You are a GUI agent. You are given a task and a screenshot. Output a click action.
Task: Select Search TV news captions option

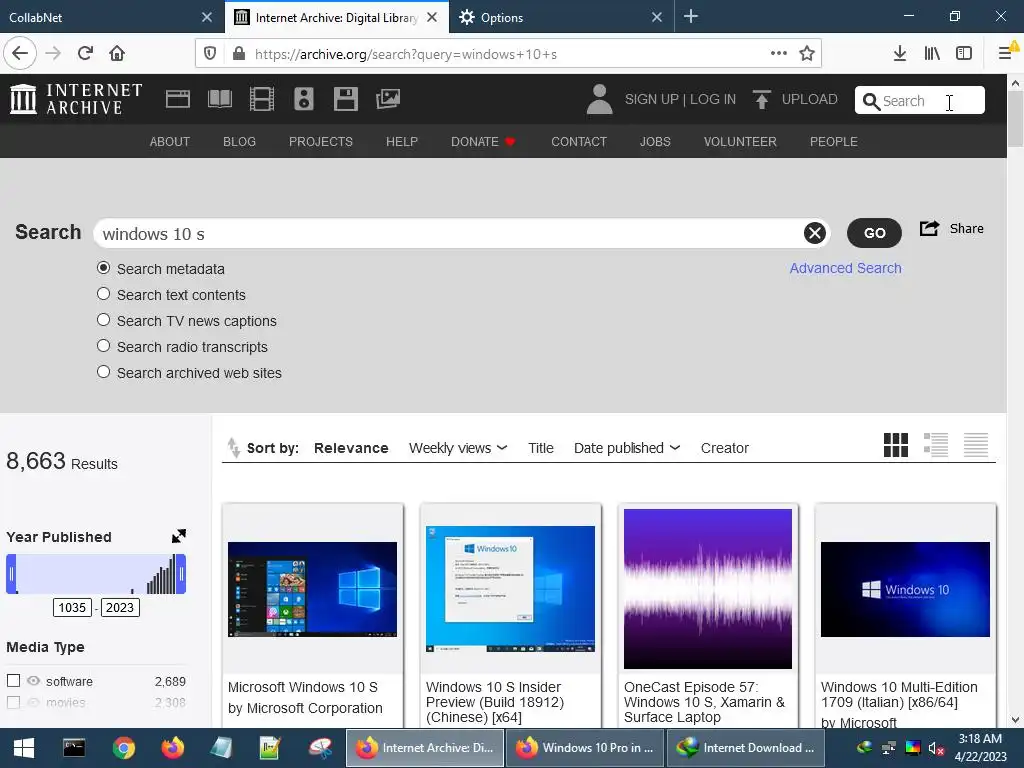point(103,320)
